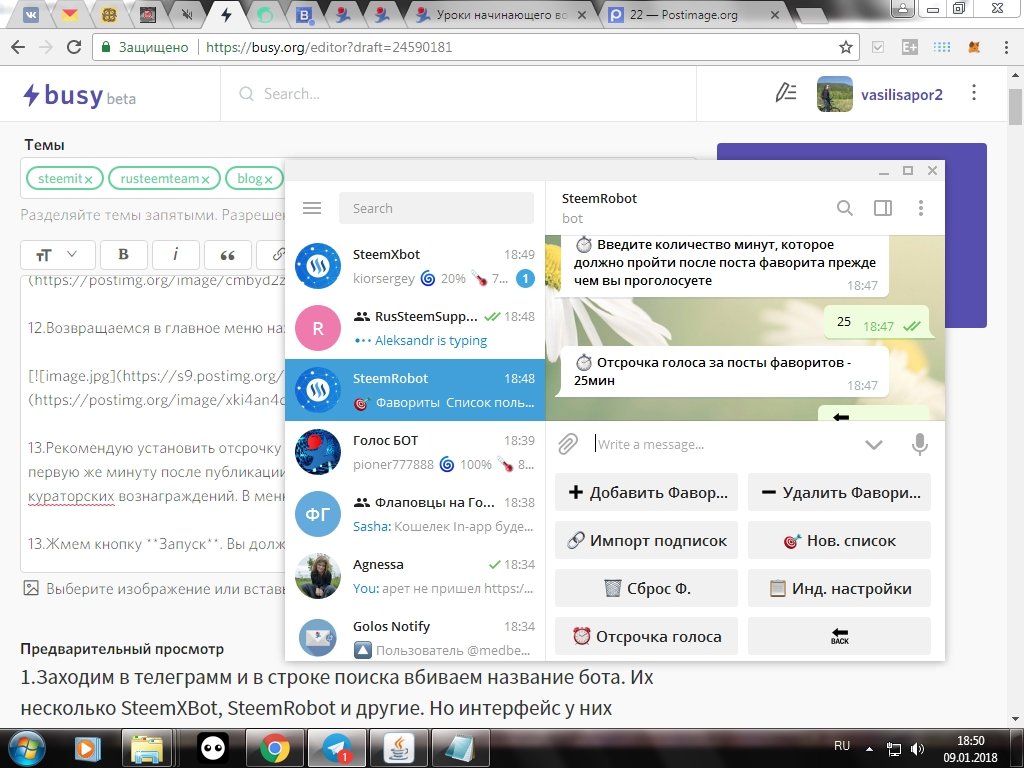
Task: Click the busy Search field
Action: pos(458,94)
